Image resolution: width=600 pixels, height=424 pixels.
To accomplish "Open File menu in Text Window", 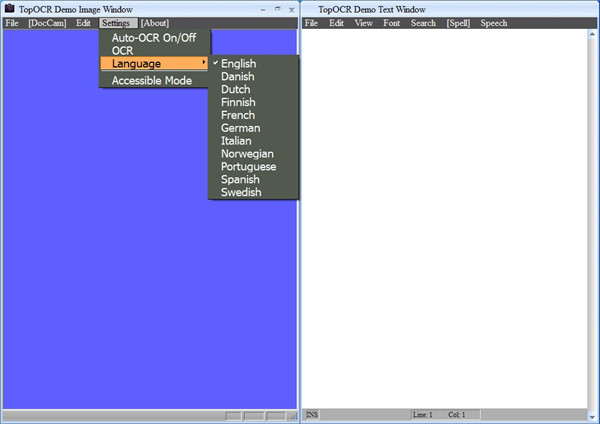I will click(311, 23).
